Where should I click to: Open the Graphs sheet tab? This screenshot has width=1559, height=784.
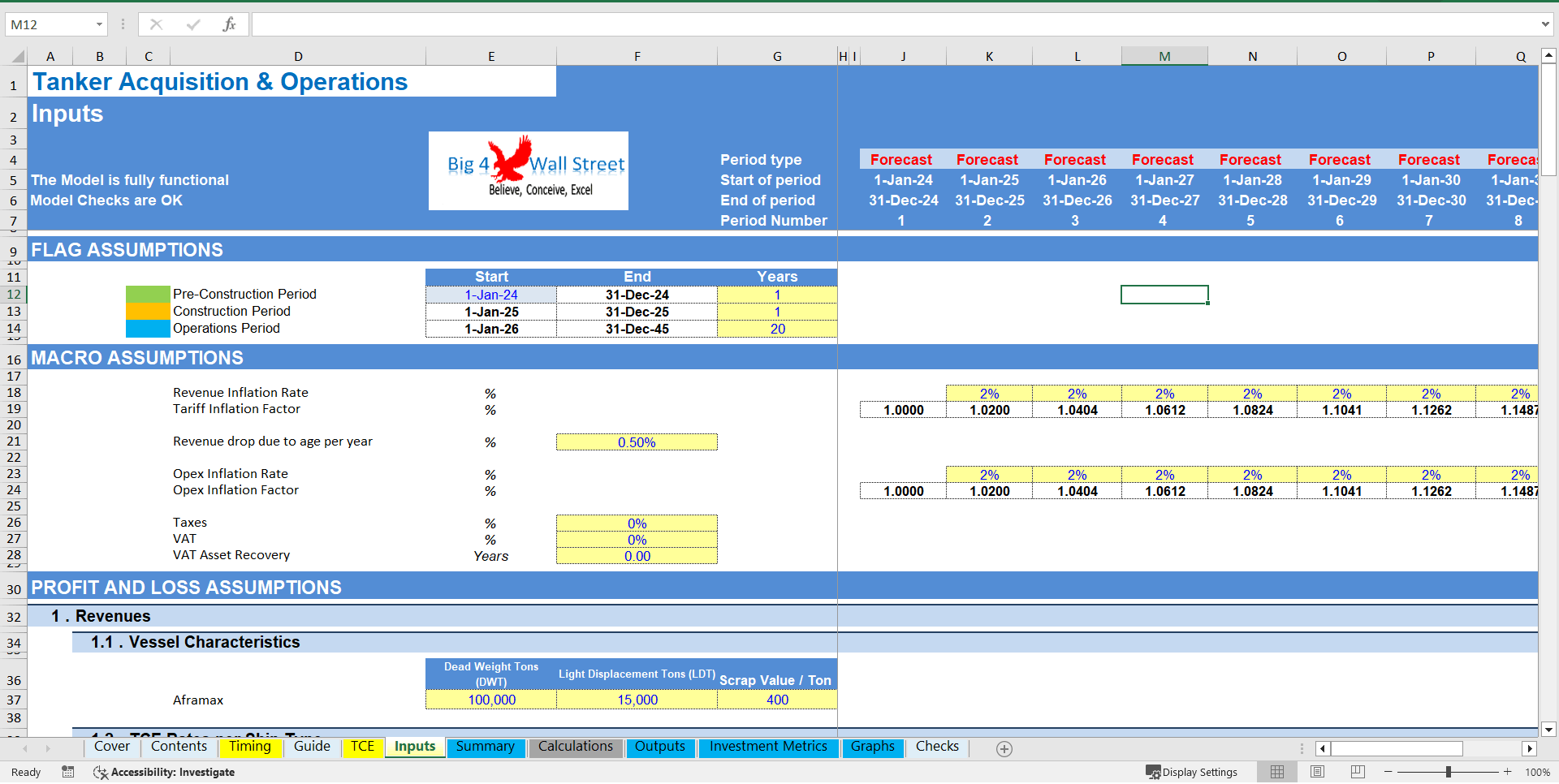[872, 747]
